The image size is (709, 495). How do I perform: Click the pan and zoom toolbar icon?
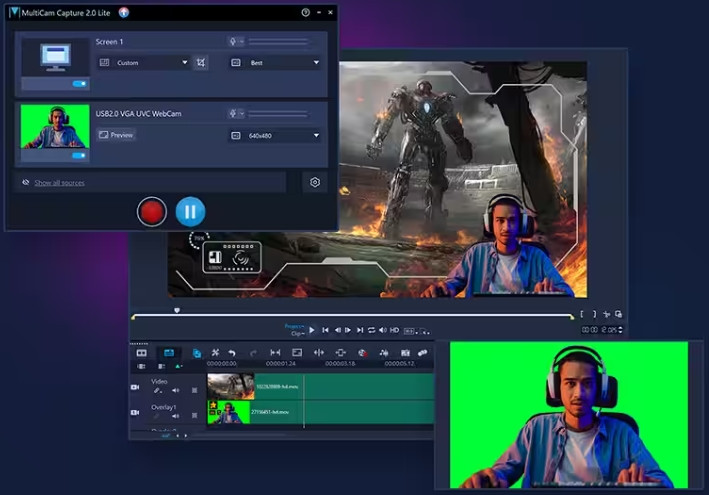[340, 353]
